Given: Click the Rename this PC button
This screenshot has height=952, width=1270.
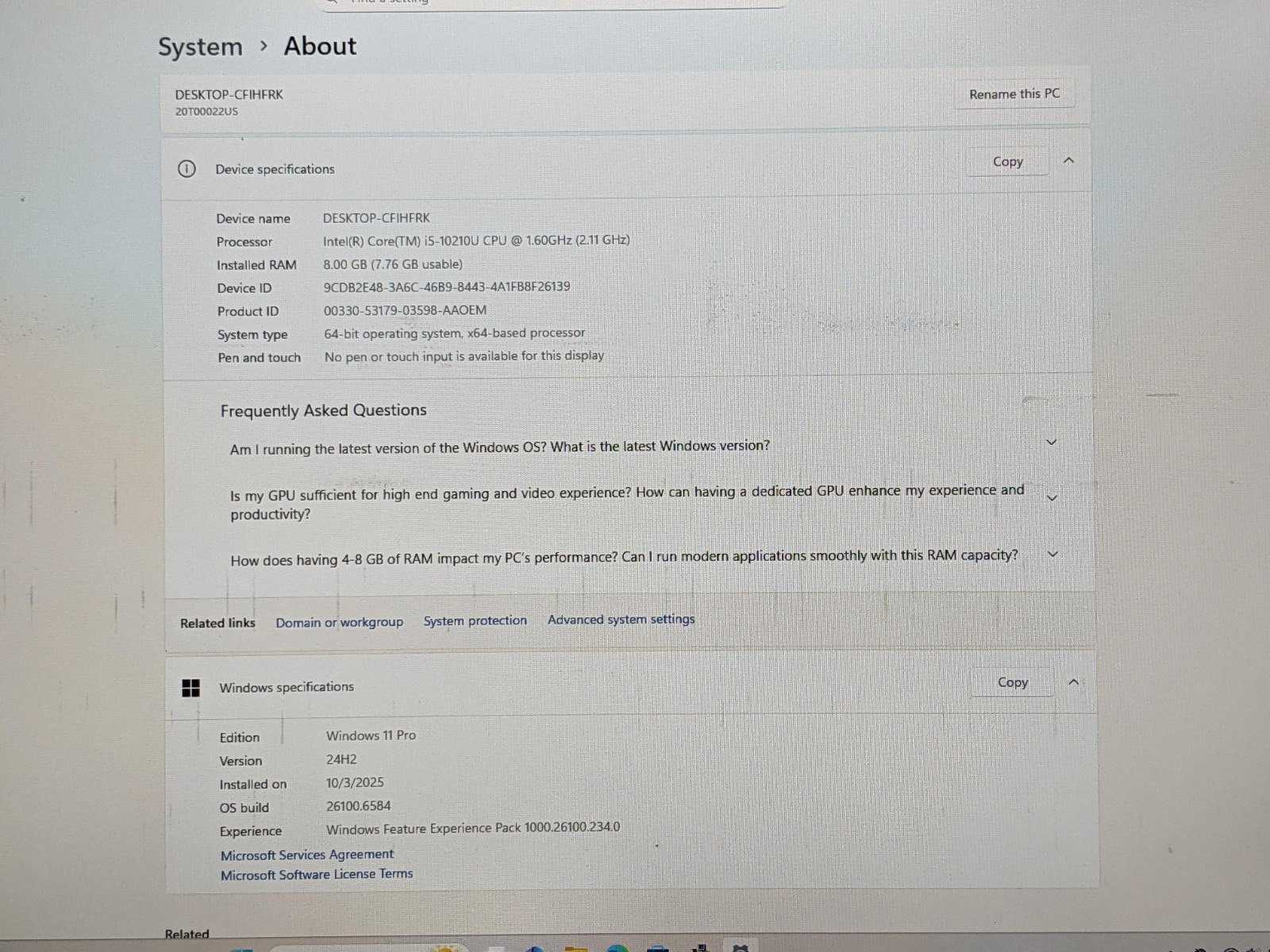Looking at the screenshot, I should click(1014, 94).
